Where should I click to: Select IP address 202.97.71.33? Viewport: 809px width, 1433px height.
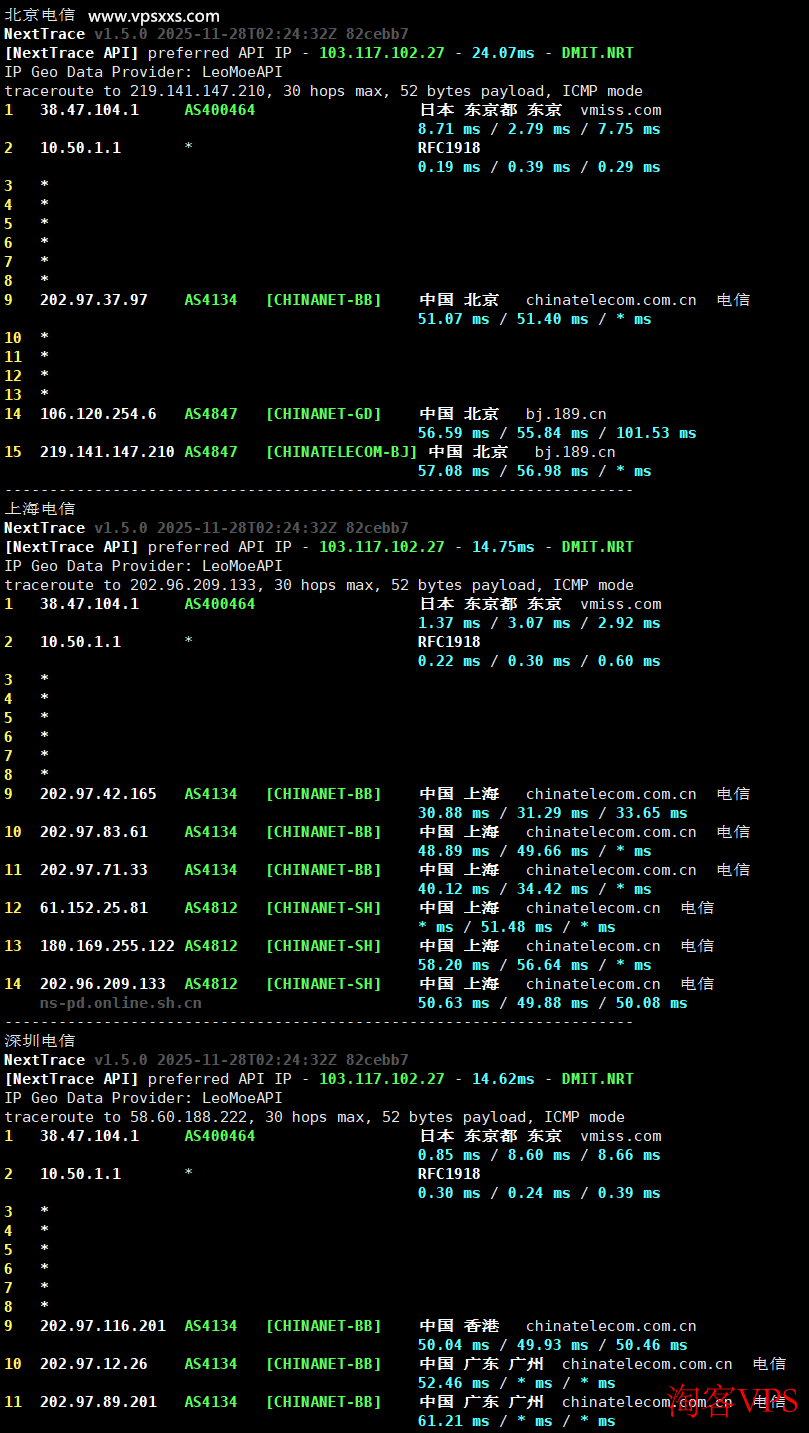click(x=93, y=870)
